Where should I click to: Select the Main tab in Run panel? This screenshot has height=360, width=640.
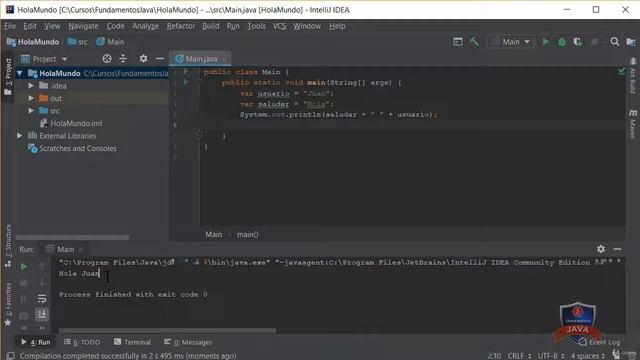click(x=65, y=249)
